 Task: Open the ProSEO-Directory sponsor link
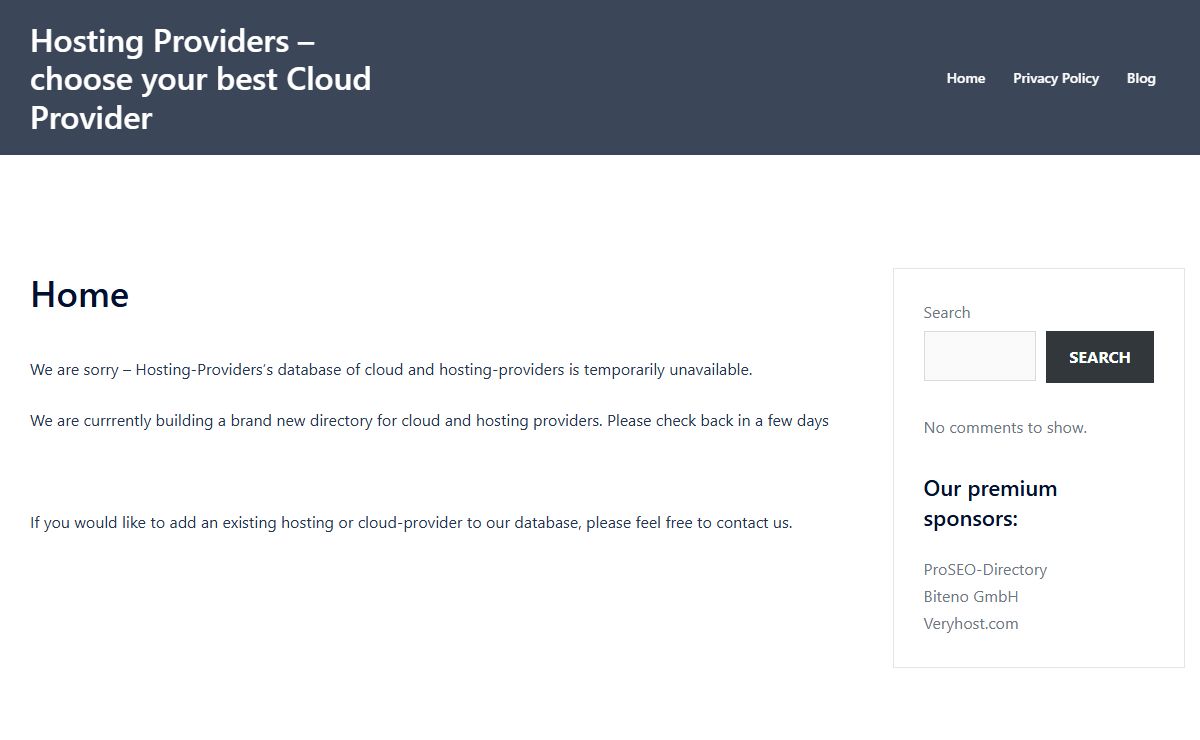tap(985, 569)
